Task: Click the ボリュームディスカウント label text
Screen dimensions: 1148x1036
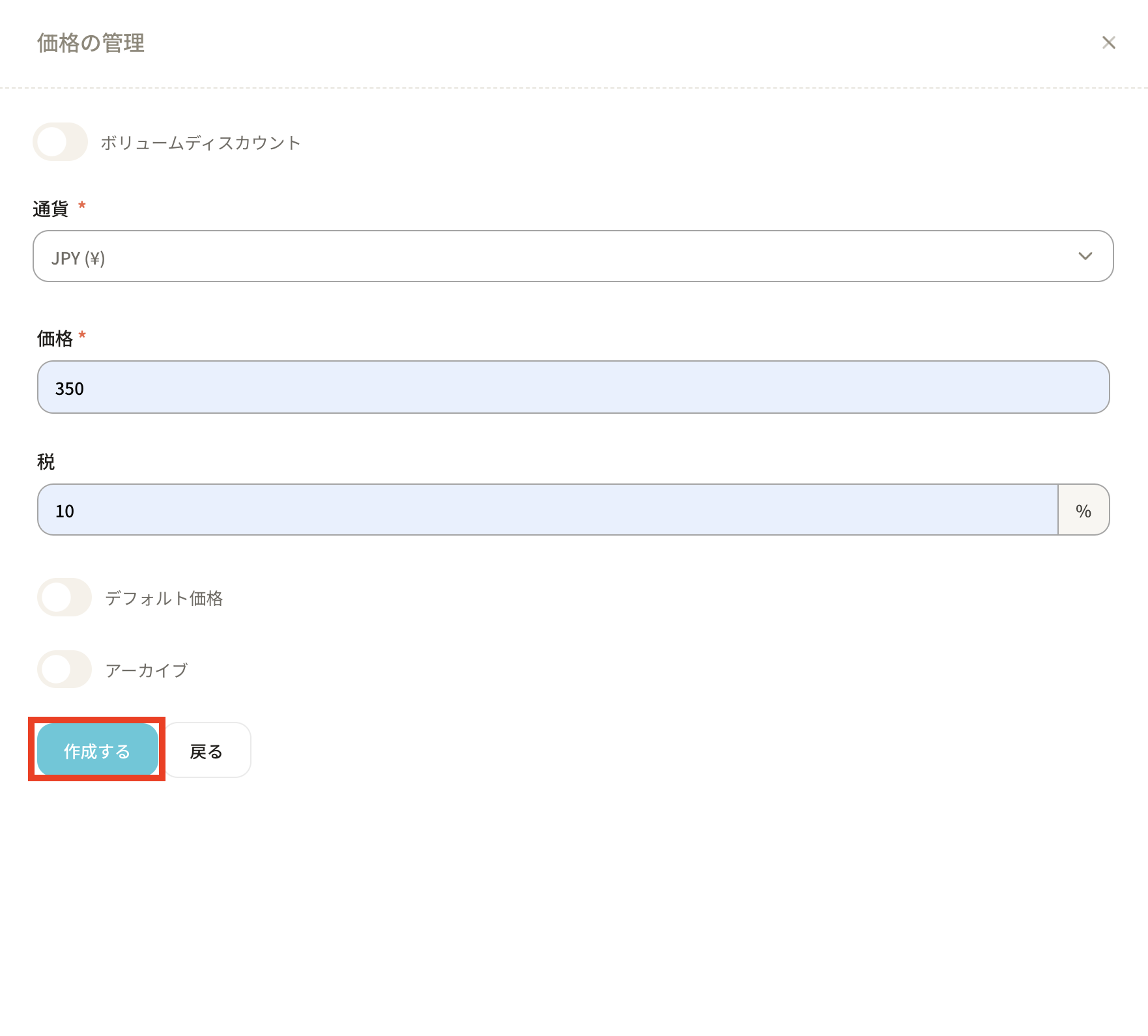Action: click(x=200, y=143)
